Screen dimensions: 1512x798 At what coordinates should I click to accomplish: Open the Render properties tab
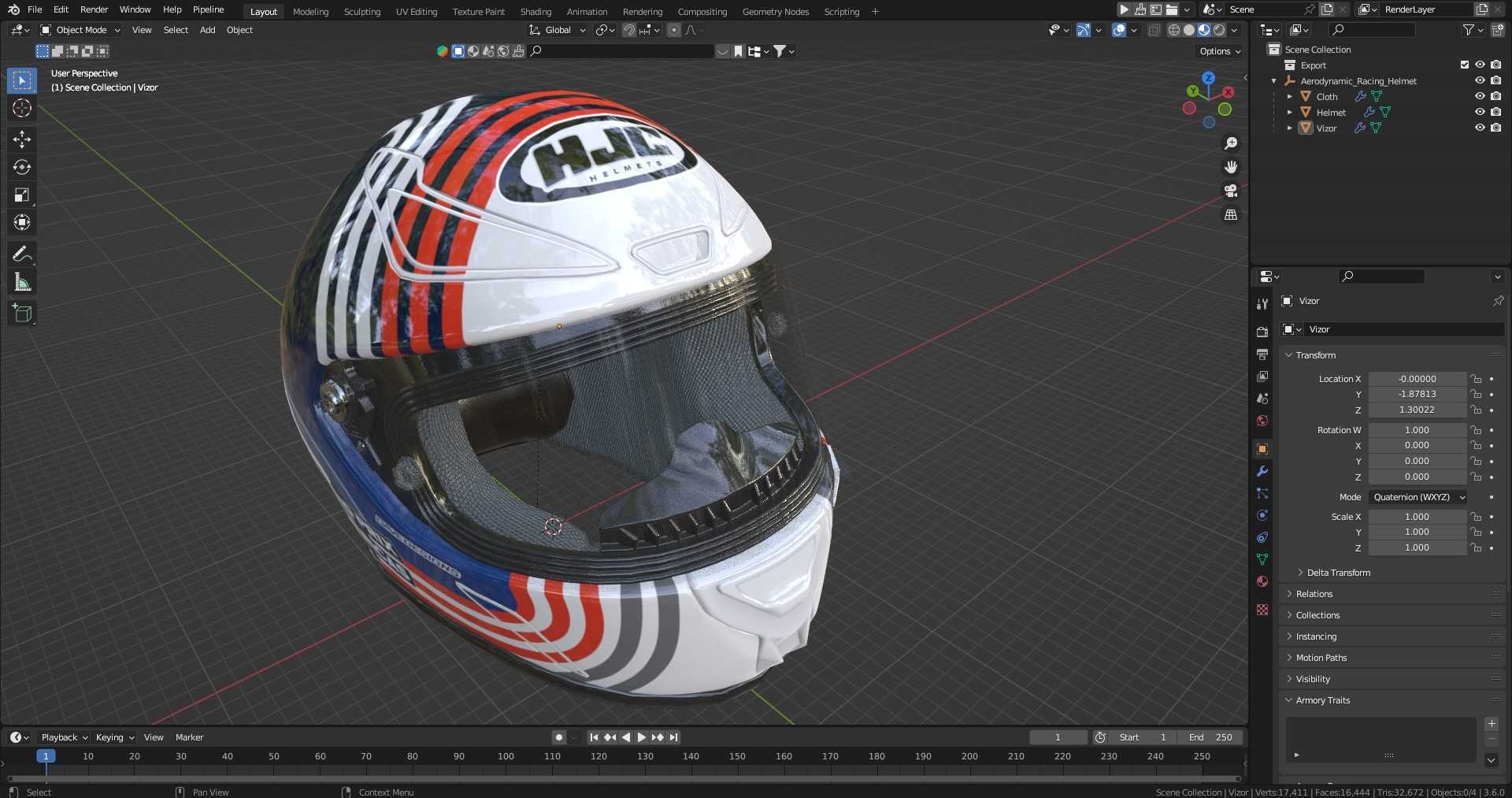1262,332
